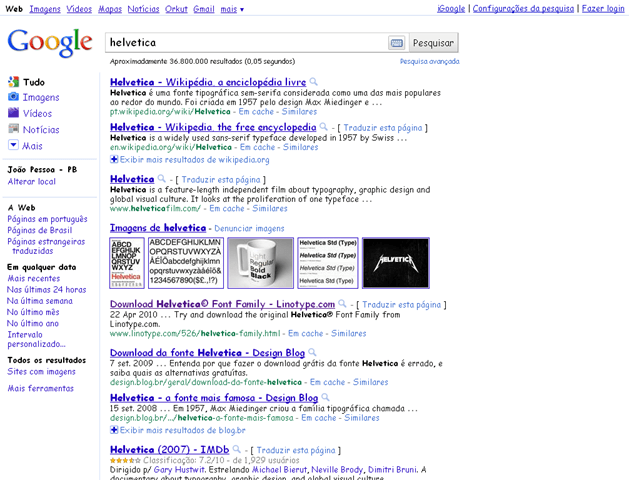The width and height of the screenshot is (629, 480).
Task: Open the white mug image thumbnail
Action: click(261, 263)
